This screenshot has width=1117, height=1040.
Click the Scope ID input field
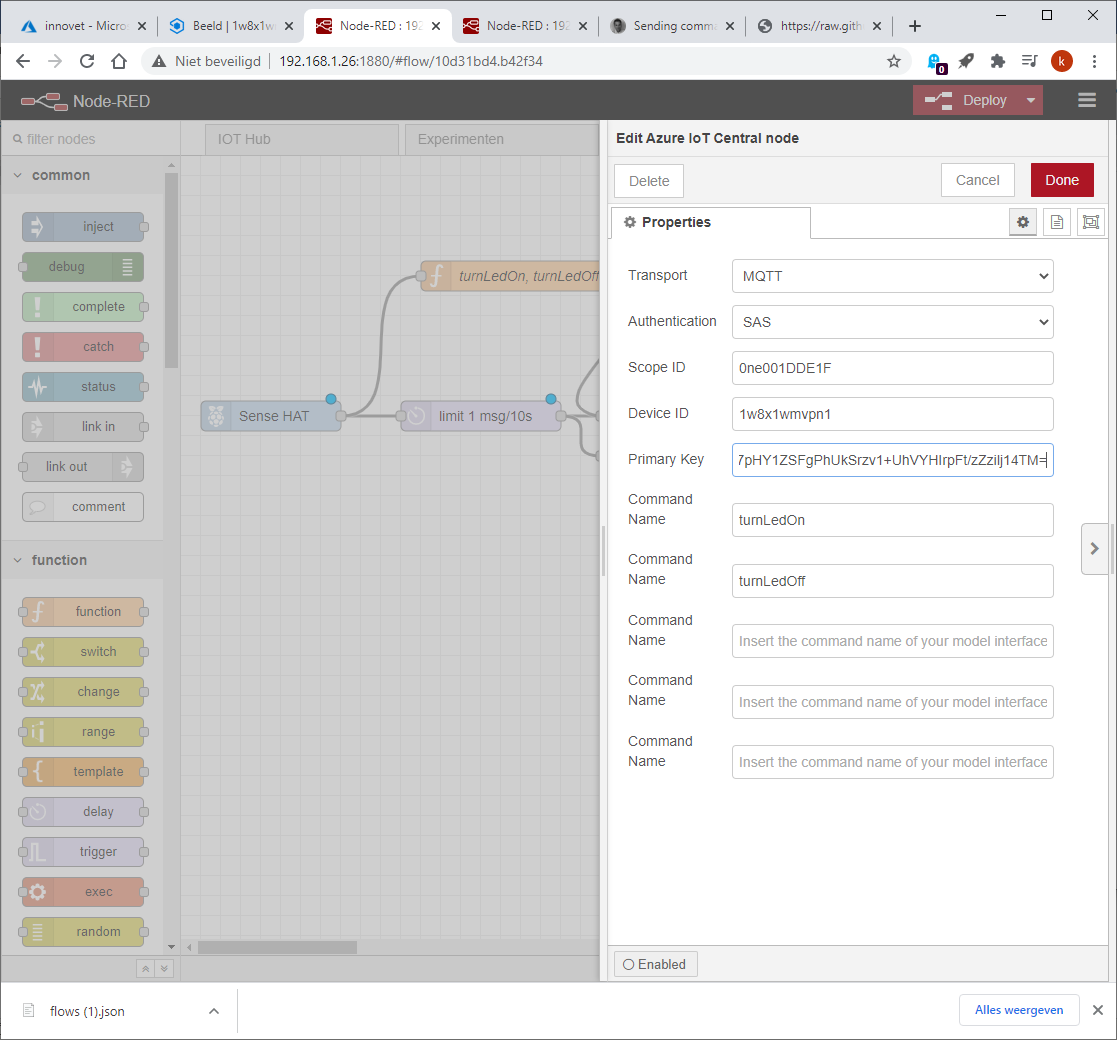click(x=893, y=368)
